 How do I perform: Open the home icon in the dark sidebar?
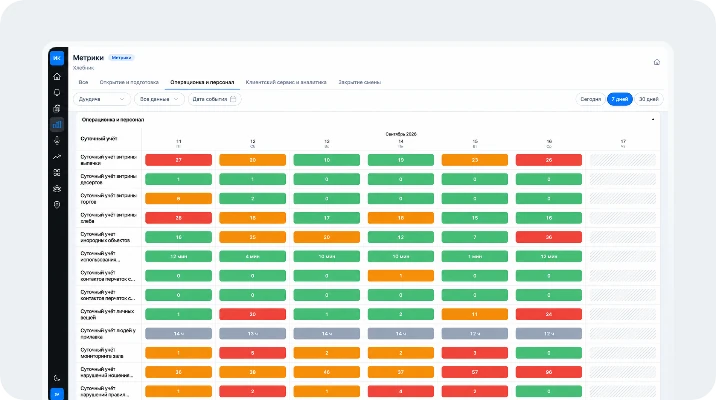pyautogui.click(x=57, y=76)
